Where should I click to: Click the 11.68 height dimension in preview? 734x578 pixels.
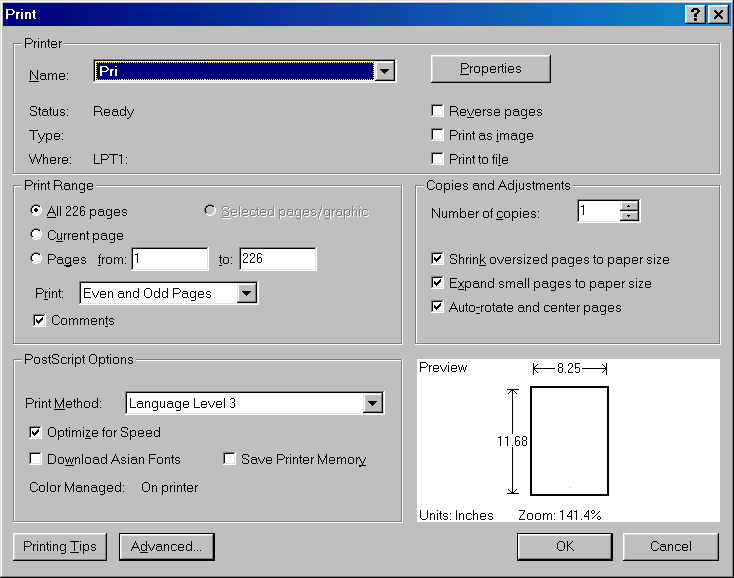pos(512,441)
